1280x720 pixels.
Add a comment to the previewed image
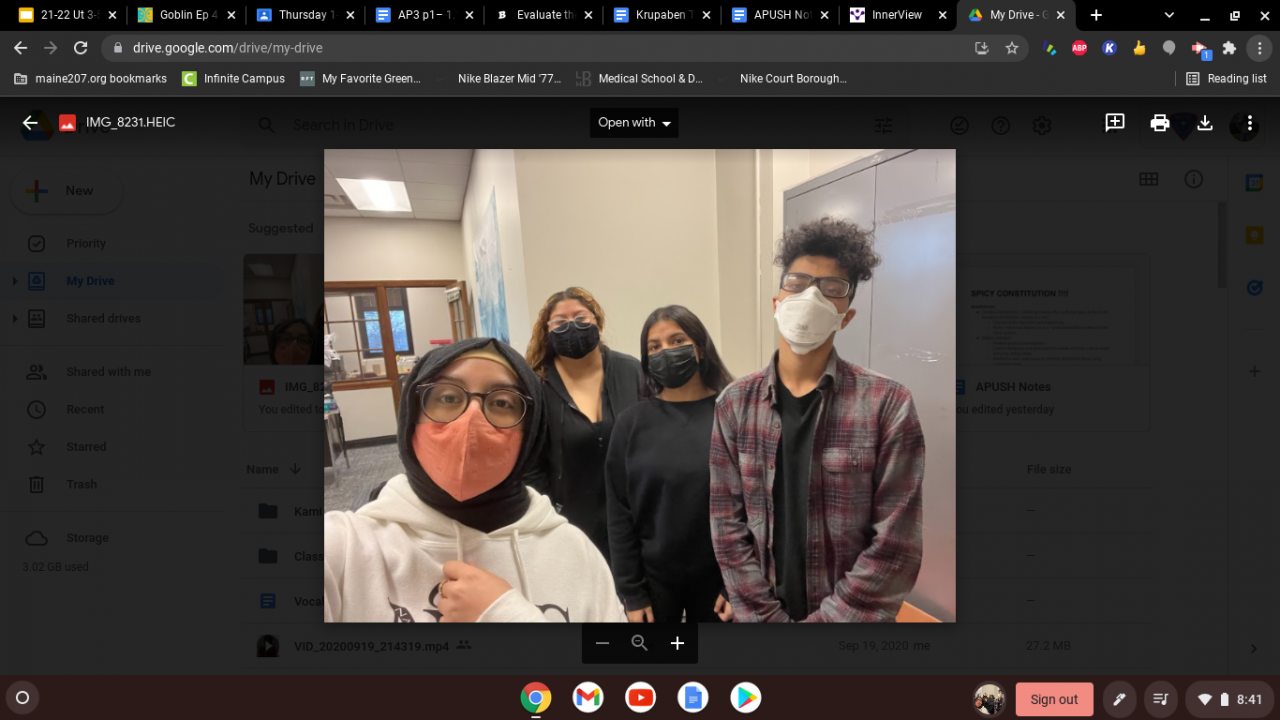click(1115, 123)
